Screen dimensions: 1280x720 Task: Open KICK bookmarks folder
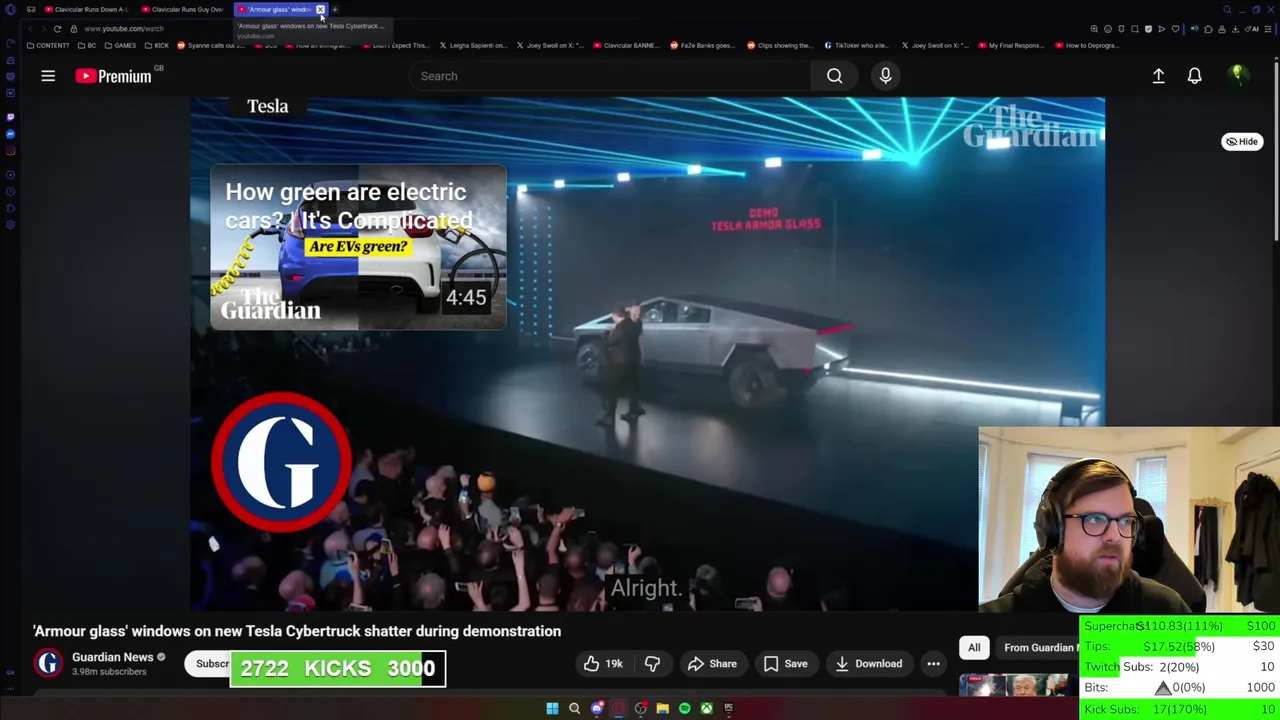click(157, 45)
